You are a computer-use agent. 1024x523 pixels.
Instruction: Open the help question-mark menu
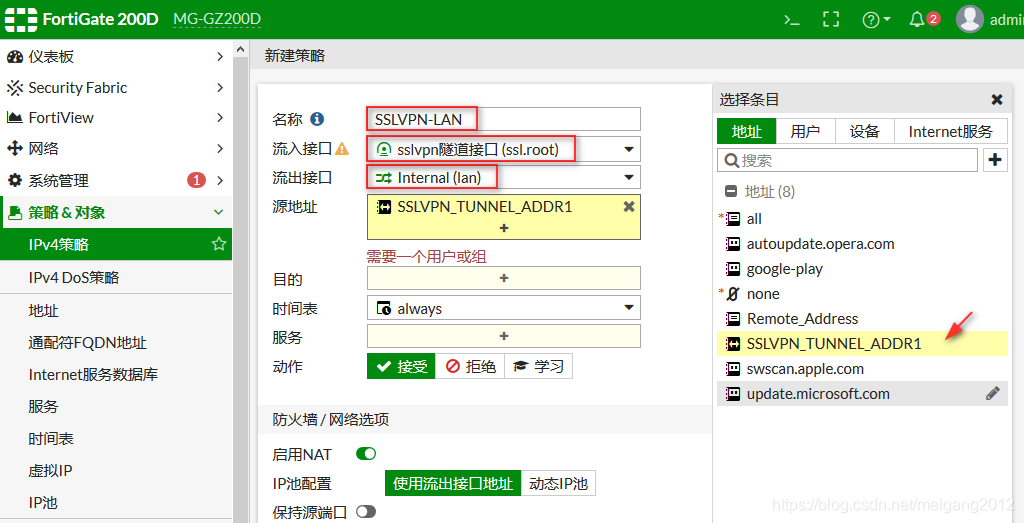point(876,20)
